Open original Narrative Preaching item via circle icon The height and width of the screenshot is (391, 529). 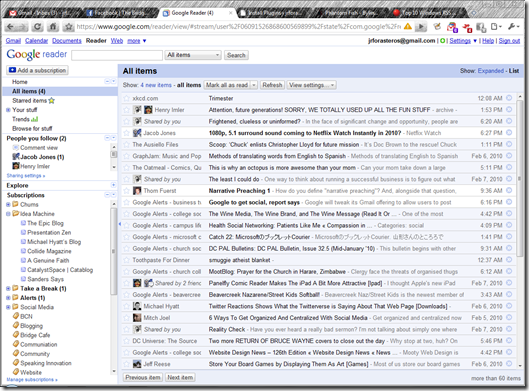pos(509,190)
